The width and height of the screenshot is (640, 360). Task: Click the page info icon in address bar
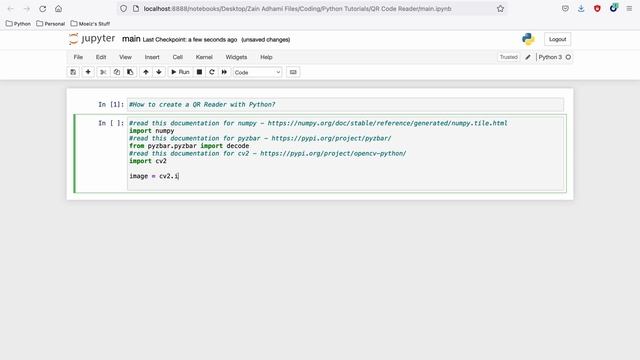[136, 9]
